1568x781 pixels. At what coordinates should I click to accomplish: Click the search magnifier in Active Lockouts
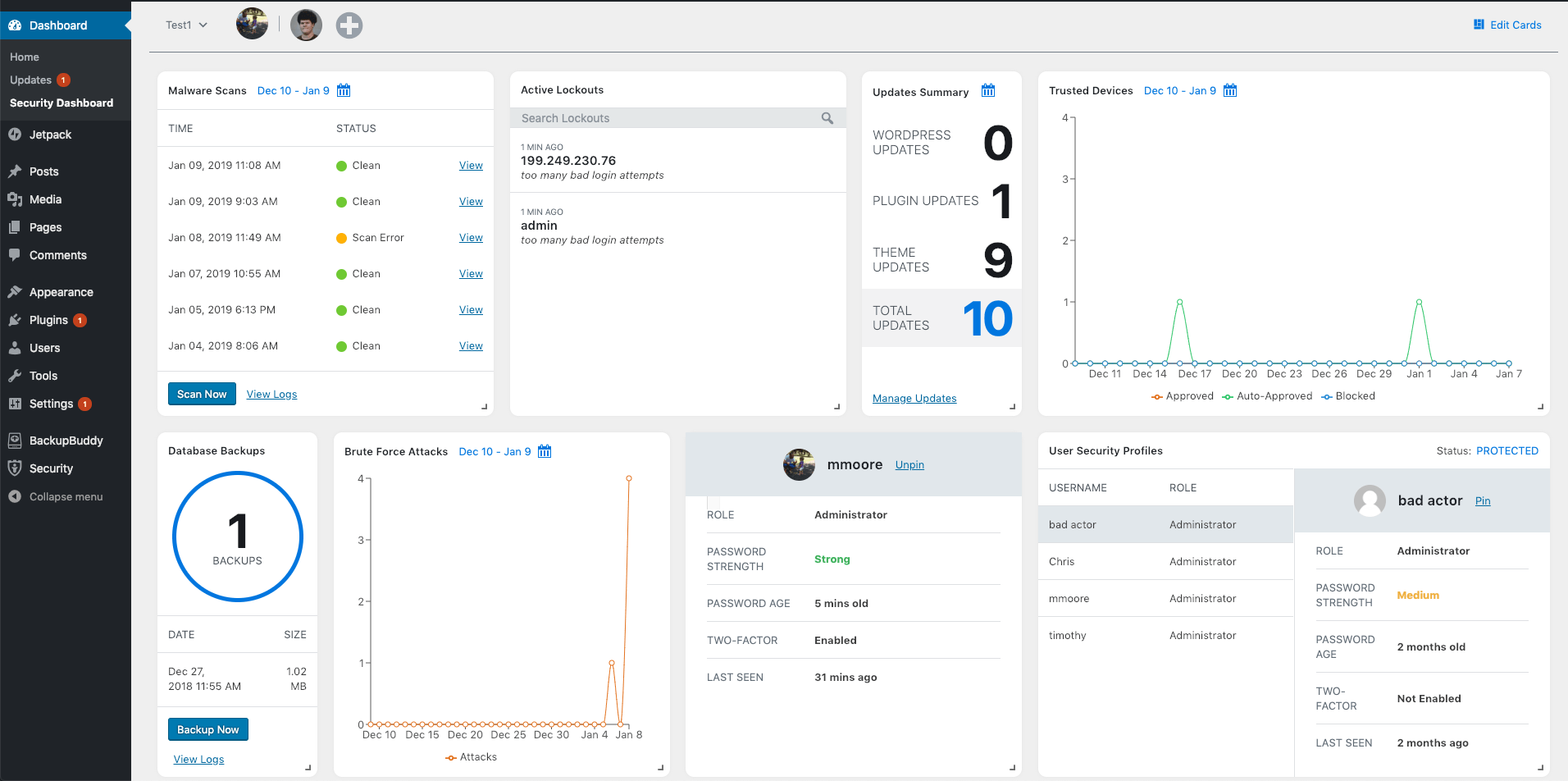[x=827, y=117]
